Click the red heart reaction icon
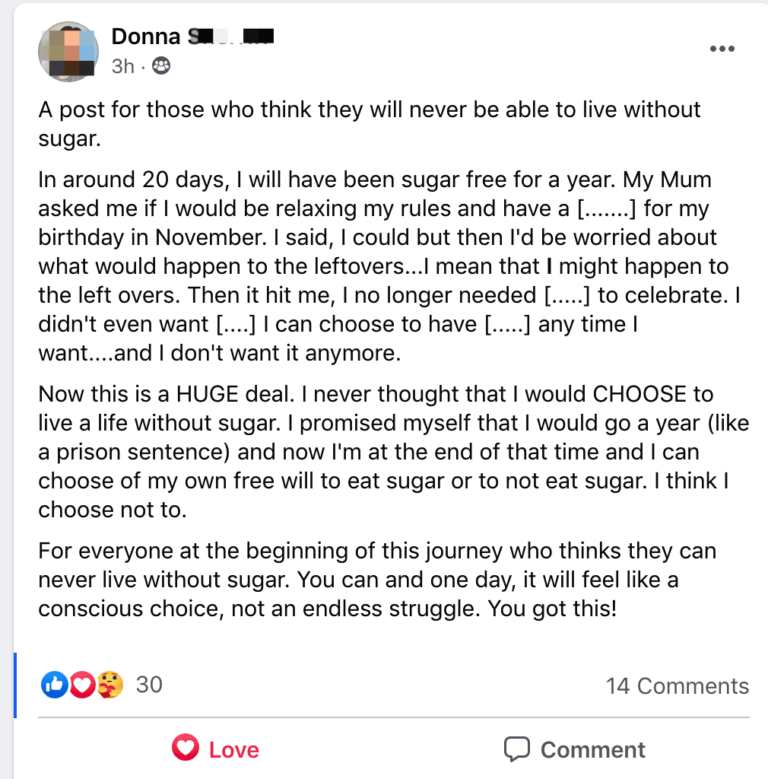Viewport: 768px width, 779px height. 82,684
